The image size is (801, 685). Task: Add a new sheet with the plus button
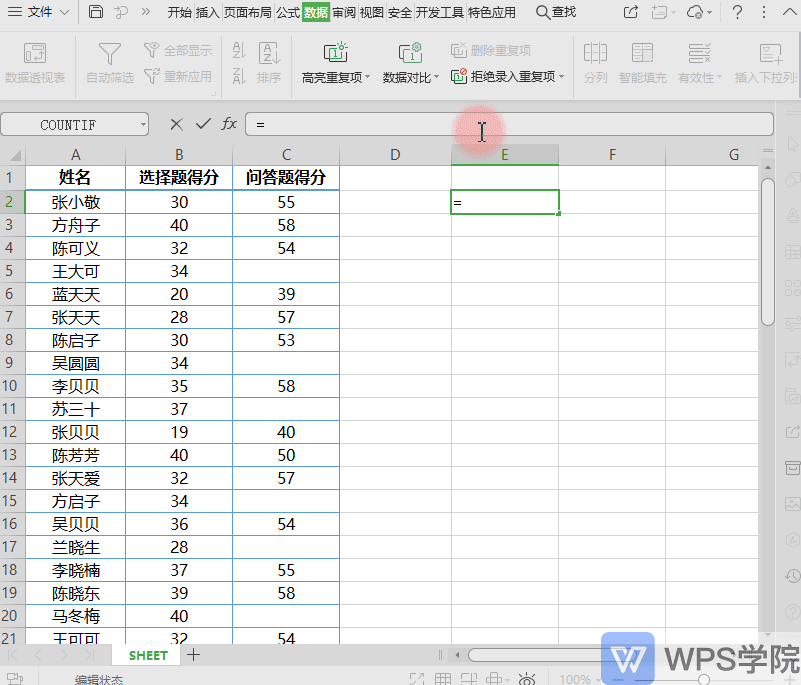point(193,655)
